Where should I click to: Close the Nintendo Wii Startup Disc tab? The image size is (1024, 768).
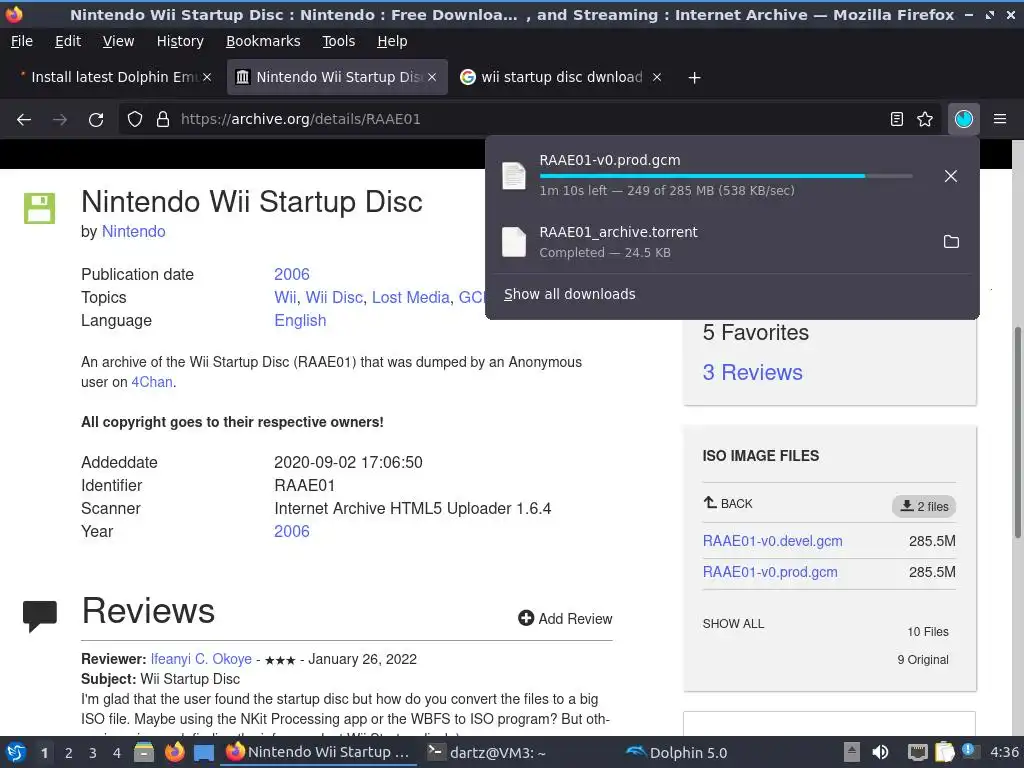(432, 77)
